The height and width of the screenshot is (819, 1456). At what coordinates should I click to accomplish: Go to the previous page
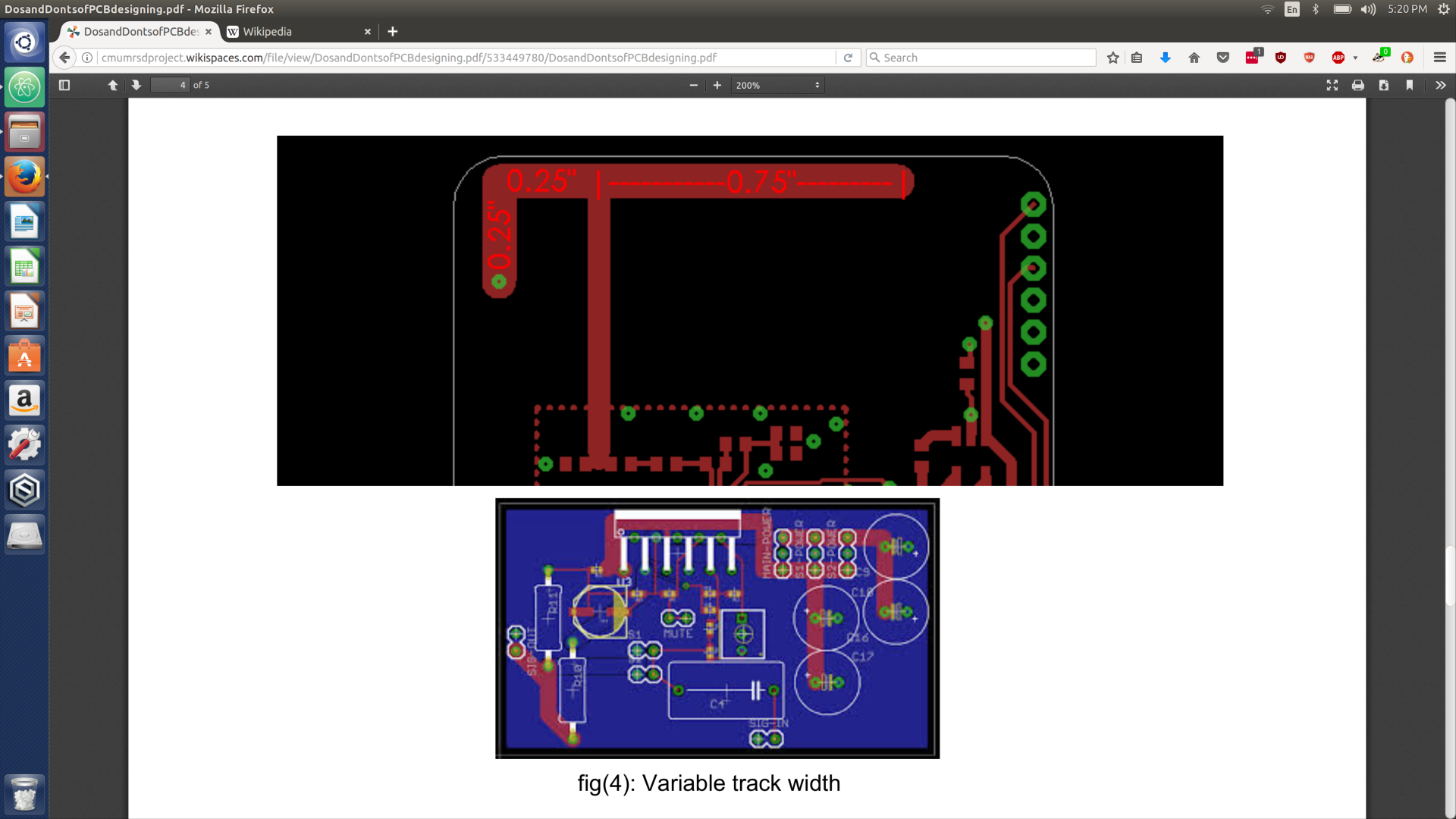(x=112, y=85)
